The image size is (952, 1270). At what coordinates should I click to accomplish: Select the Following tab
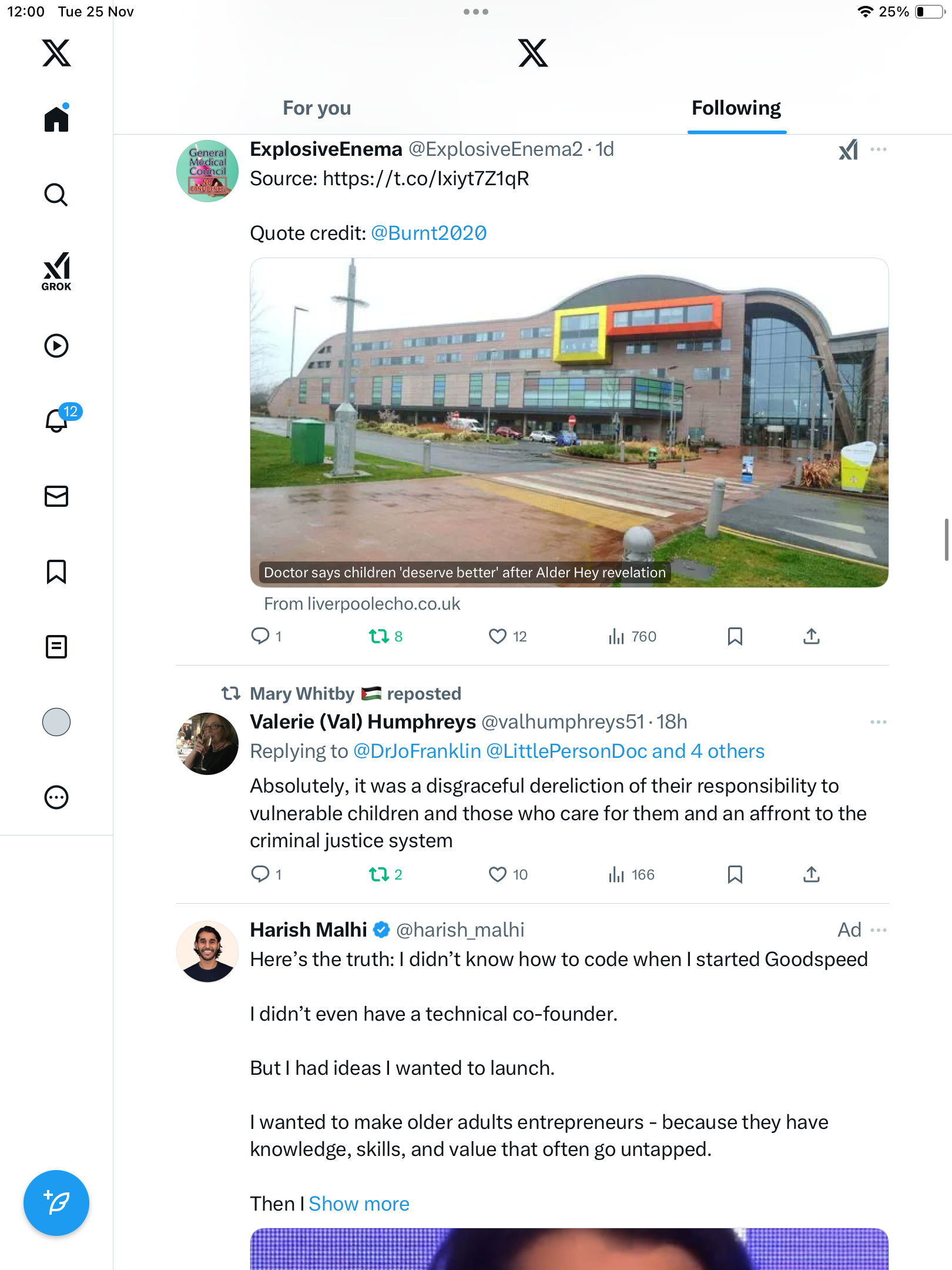click(736, 108)
